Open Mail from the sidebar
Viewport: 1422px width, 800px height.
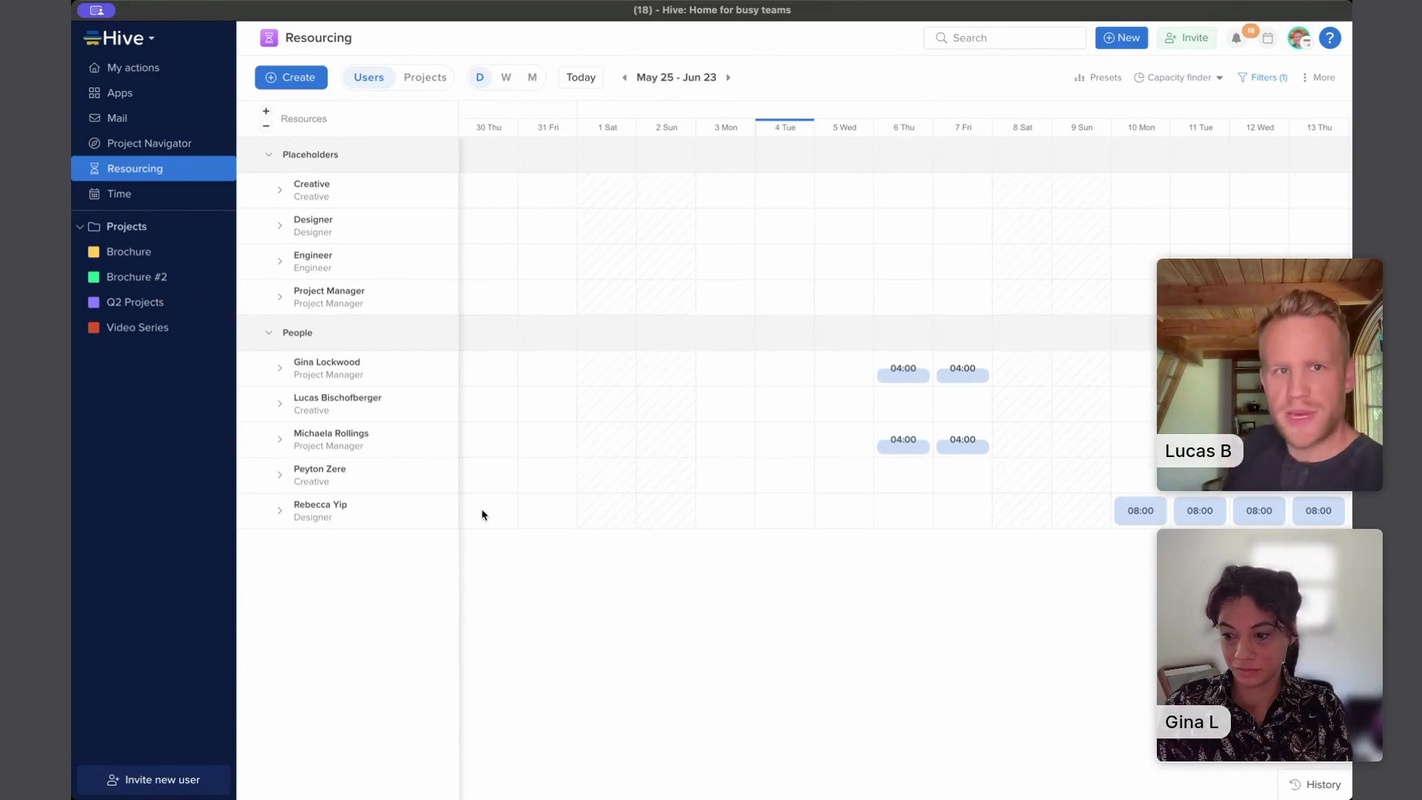[x=117, y=118]
